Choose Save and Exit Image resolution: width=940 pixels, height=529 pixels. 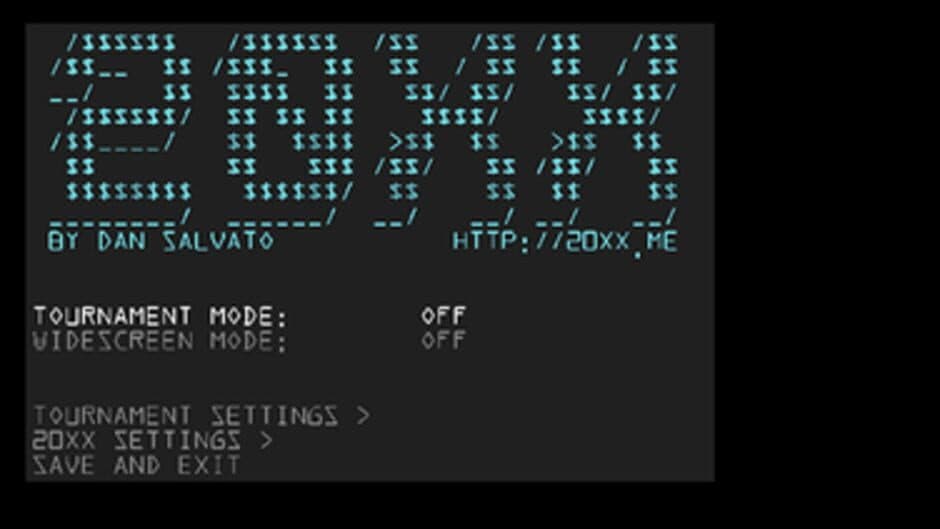click(x=136, y=465)
